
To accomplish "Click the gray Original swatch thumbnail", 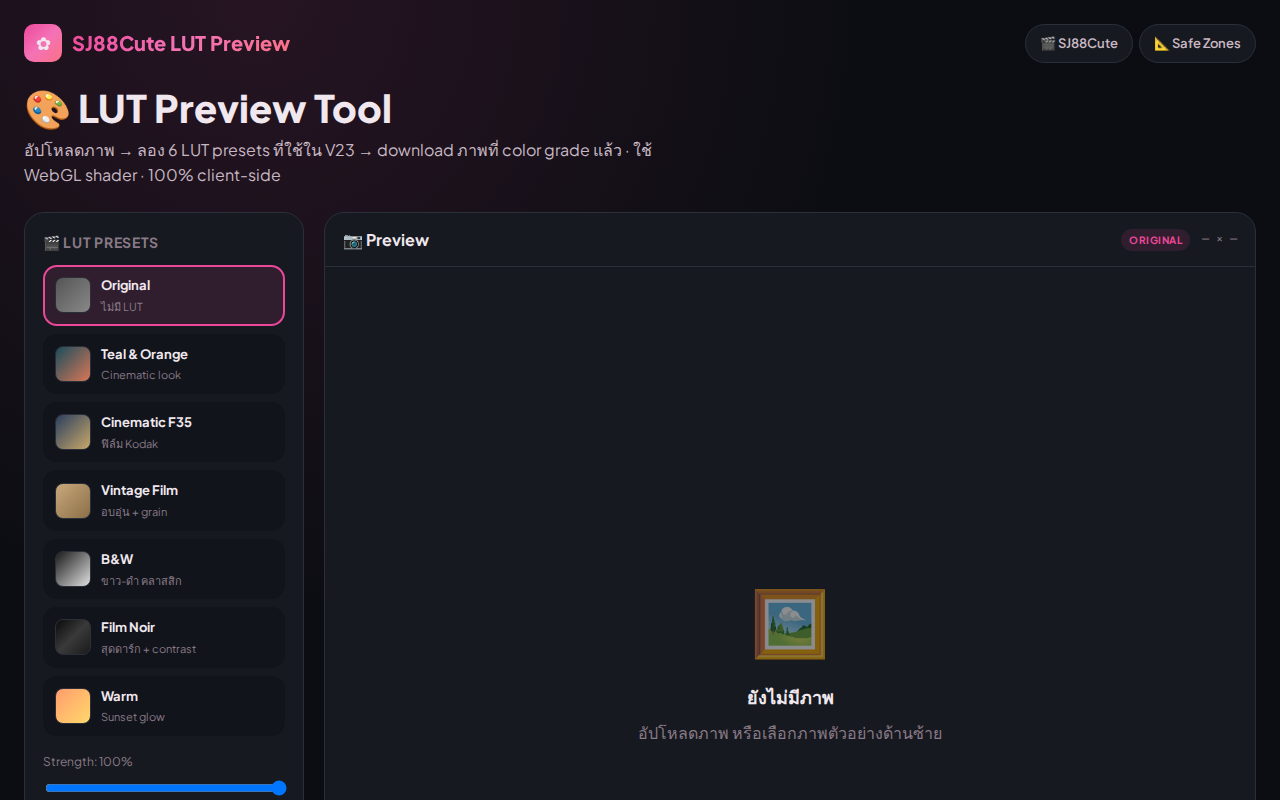I will coord(73,295).
